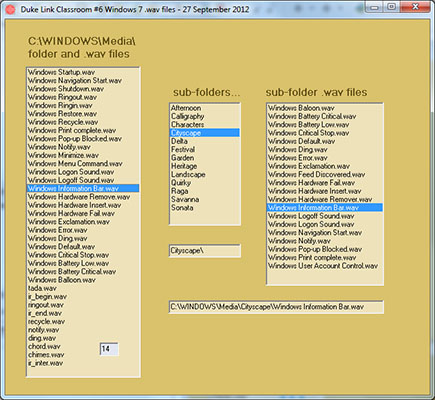Close the Duke Link Classroom window
The image size is (435, 400).
[415, 7]
